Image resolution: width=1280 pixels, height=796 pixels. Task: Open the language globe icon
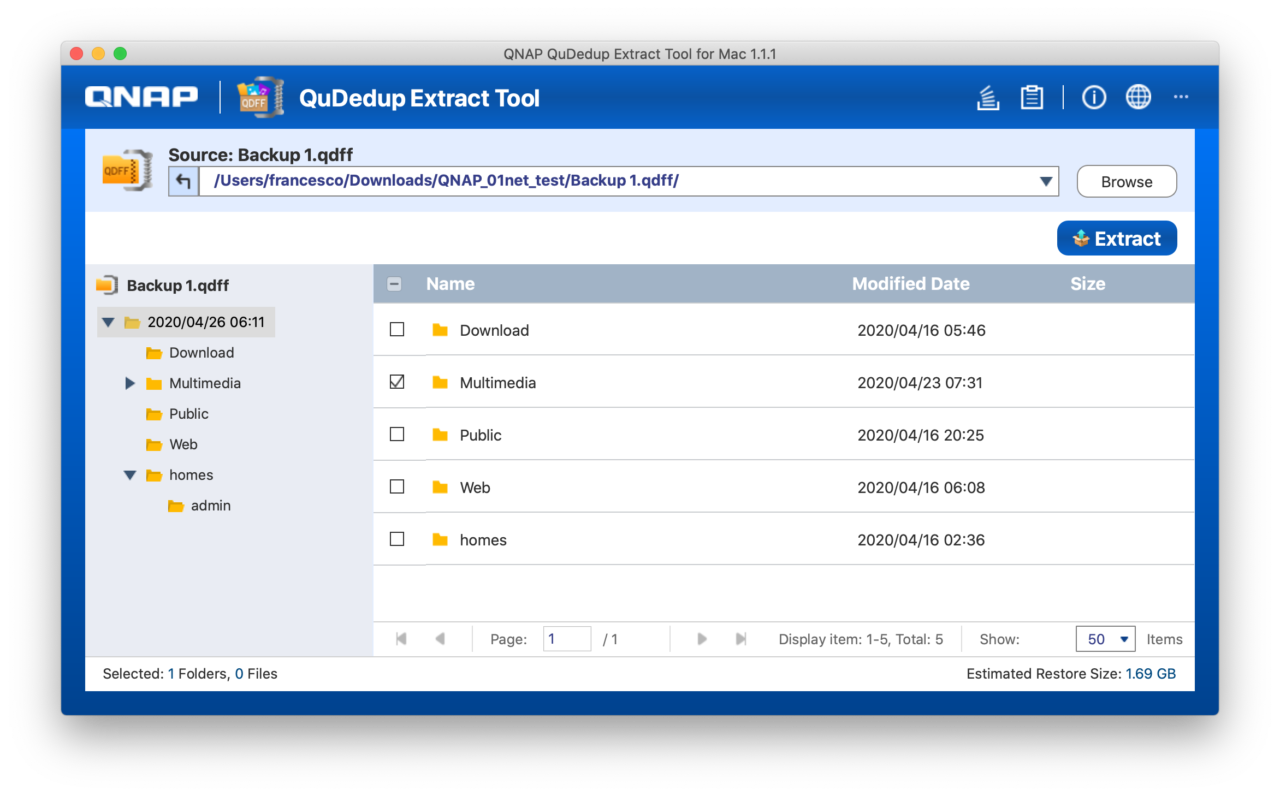tap(1138, 97)
